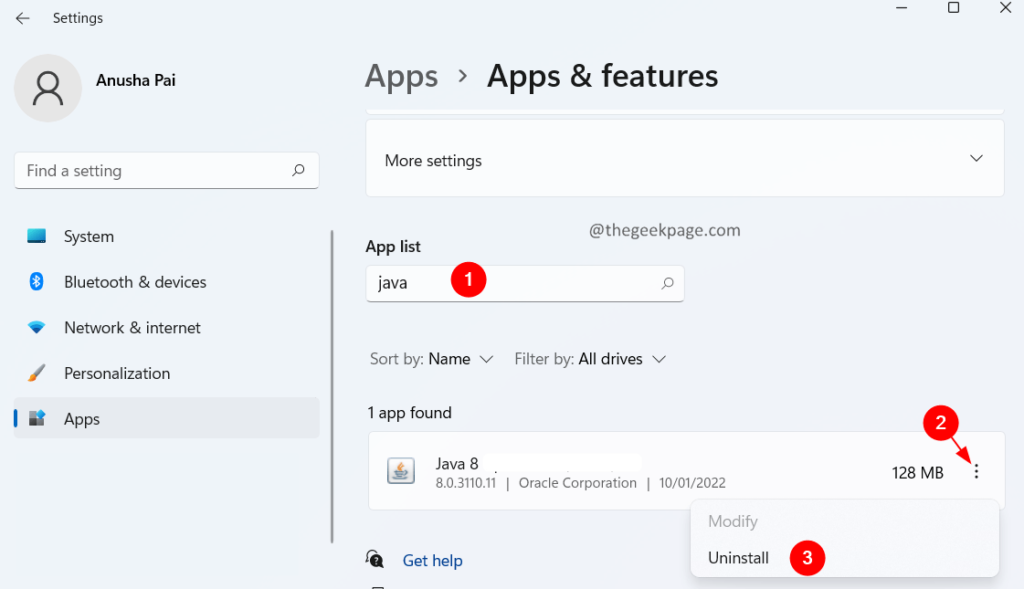Viewport: 1024px width, 589px height.
Task: Click the user profile avatar icon
Action: 47,89
